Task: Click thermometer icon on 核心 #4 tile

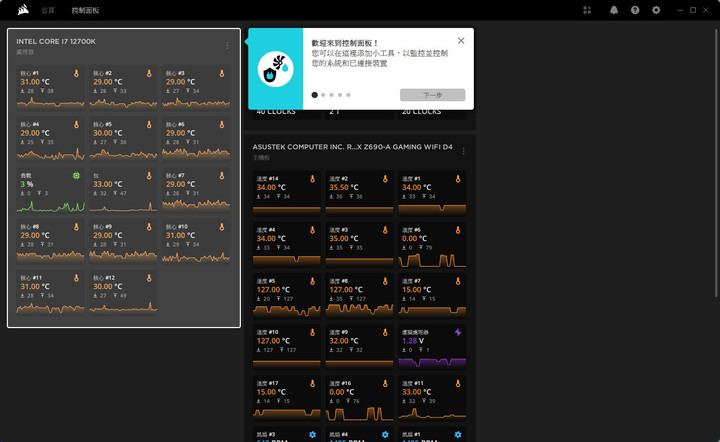Action: pos(76,124)
